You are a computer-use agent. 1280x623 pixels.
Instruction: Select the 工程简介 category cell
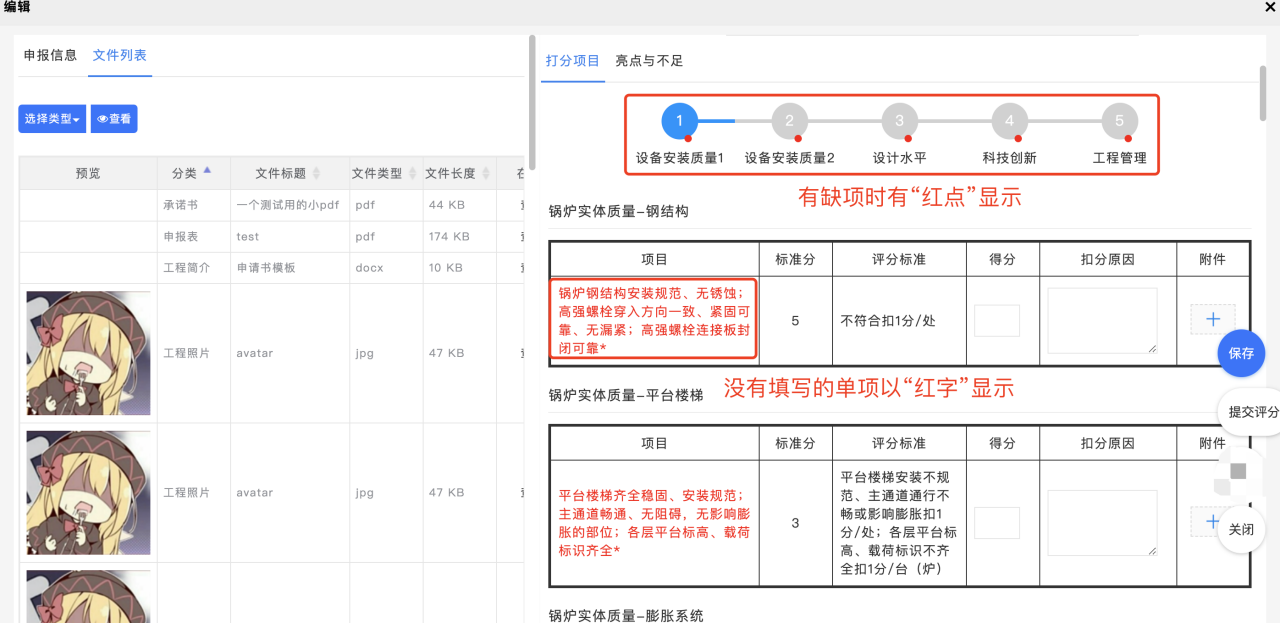pyautogui.click(x=194, y=268)
